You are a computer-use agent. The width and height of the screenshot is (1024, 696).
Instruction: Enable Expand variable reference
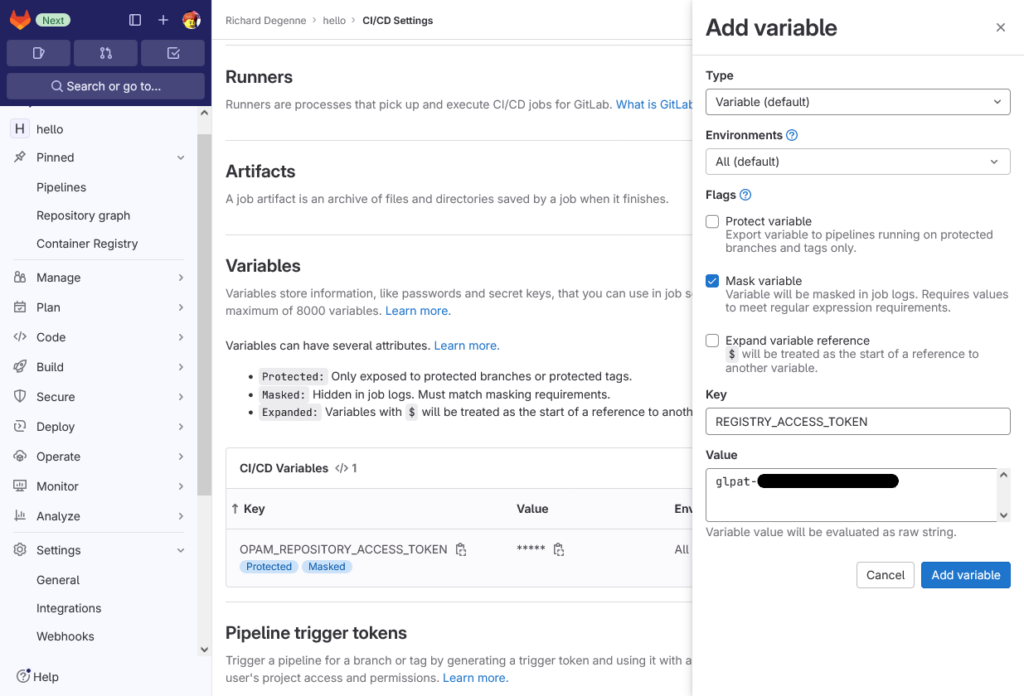click(x=713, y=339)
